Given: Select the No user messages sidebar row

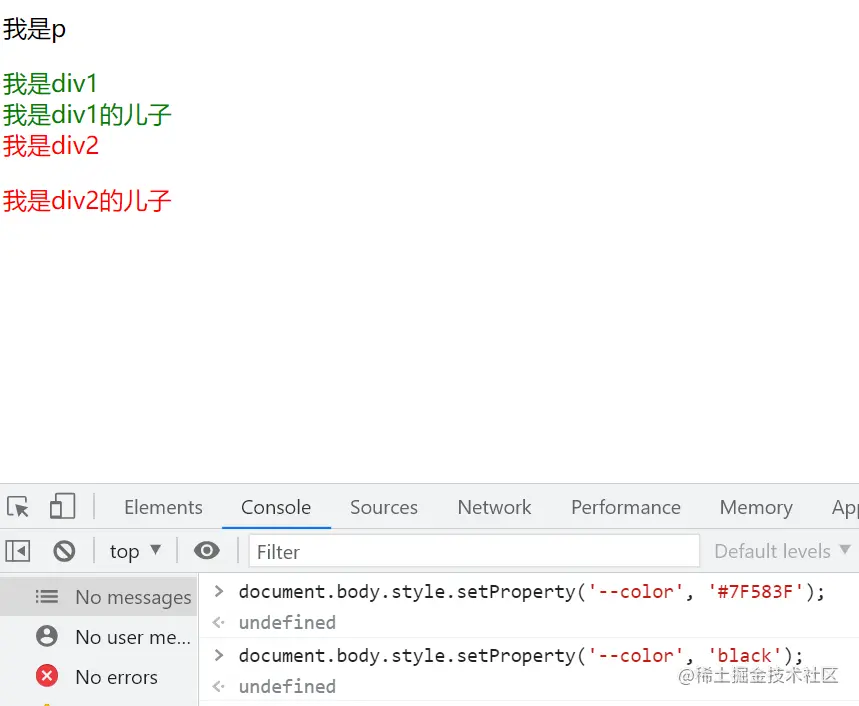Looking at the screenshot, I should coord(99,636).
